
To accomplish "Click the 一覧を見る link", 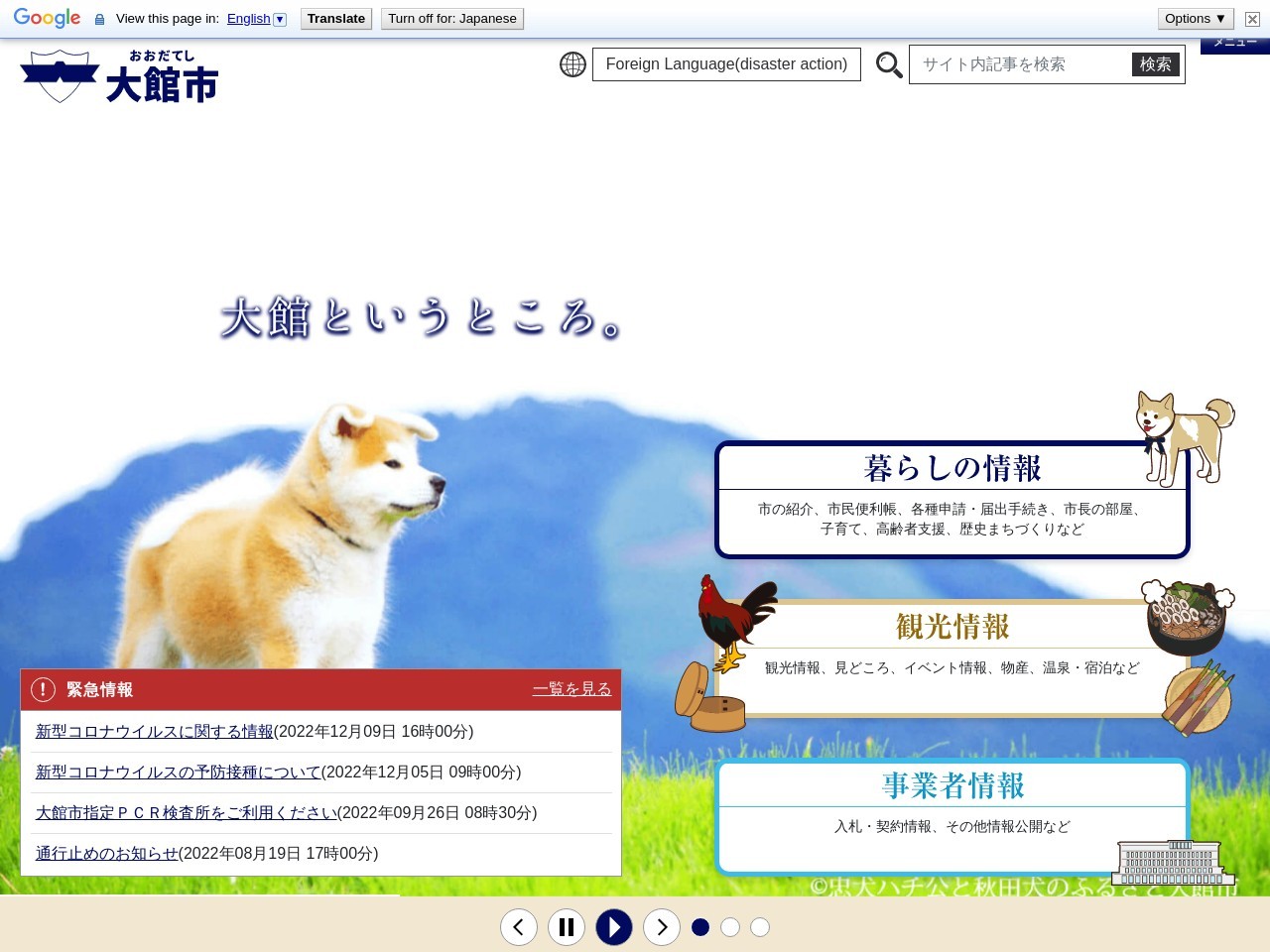I will [571, 689].
